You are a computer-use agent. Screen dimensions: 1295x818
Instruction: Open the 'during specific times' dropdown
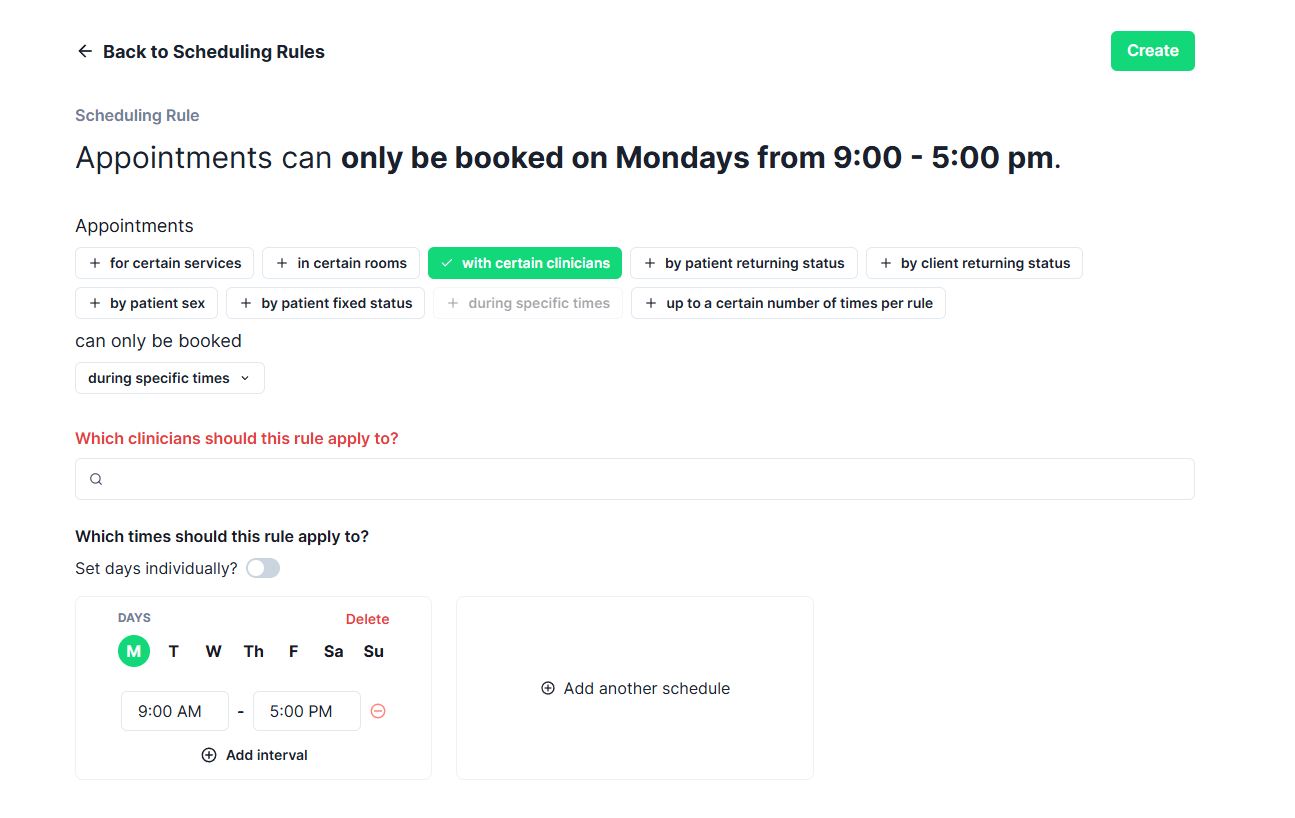point(169,378)
